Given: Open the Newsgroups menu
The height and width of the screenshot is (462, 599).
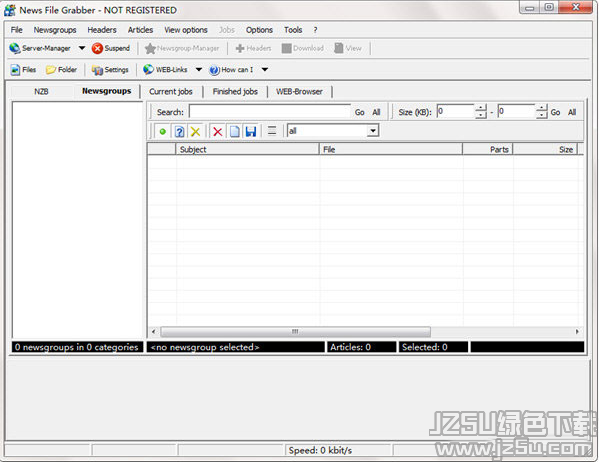Looking at the screenshot, I should click(x=55, y=30).
